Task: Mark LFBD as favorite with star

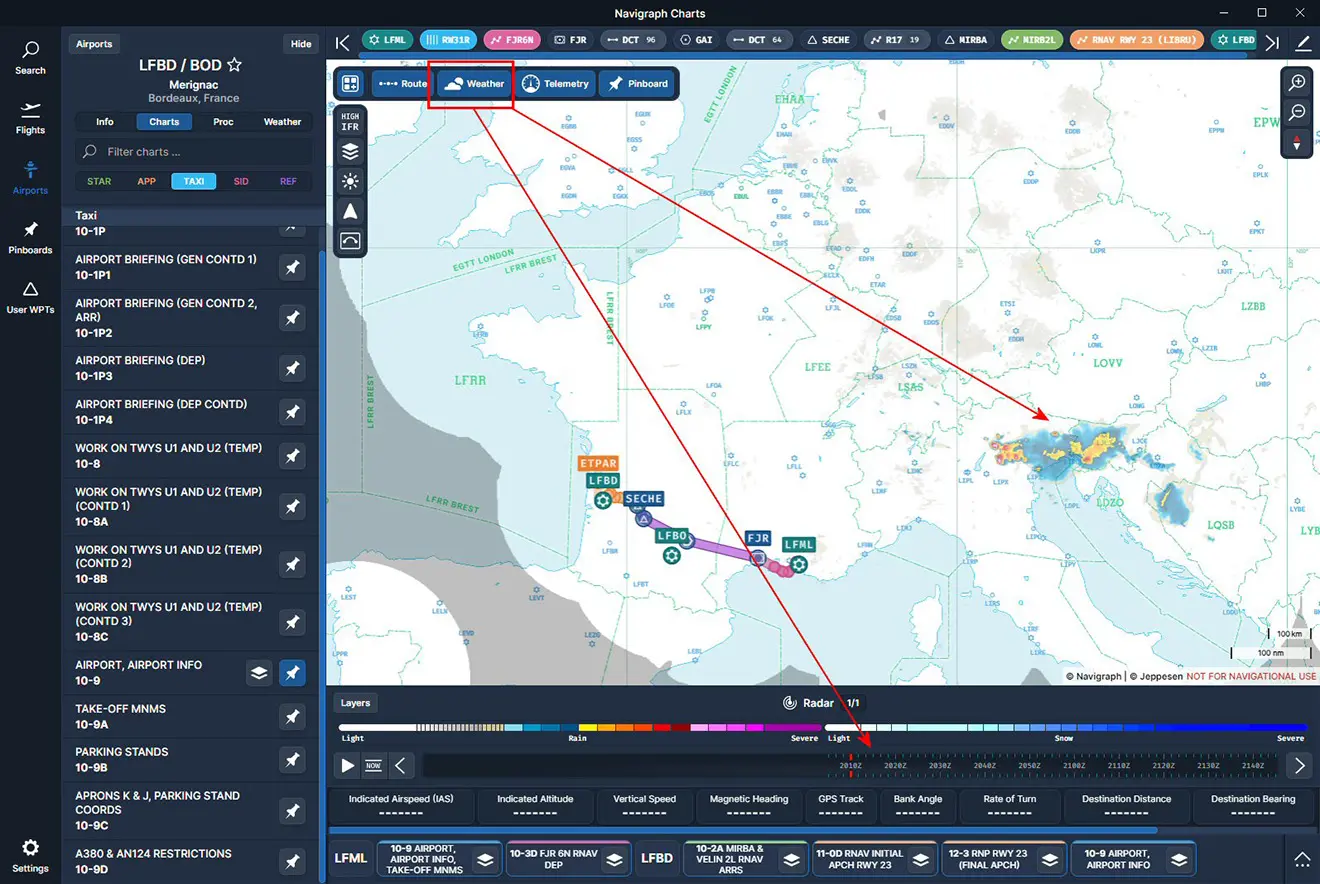Action: click(x=234, y=65)
